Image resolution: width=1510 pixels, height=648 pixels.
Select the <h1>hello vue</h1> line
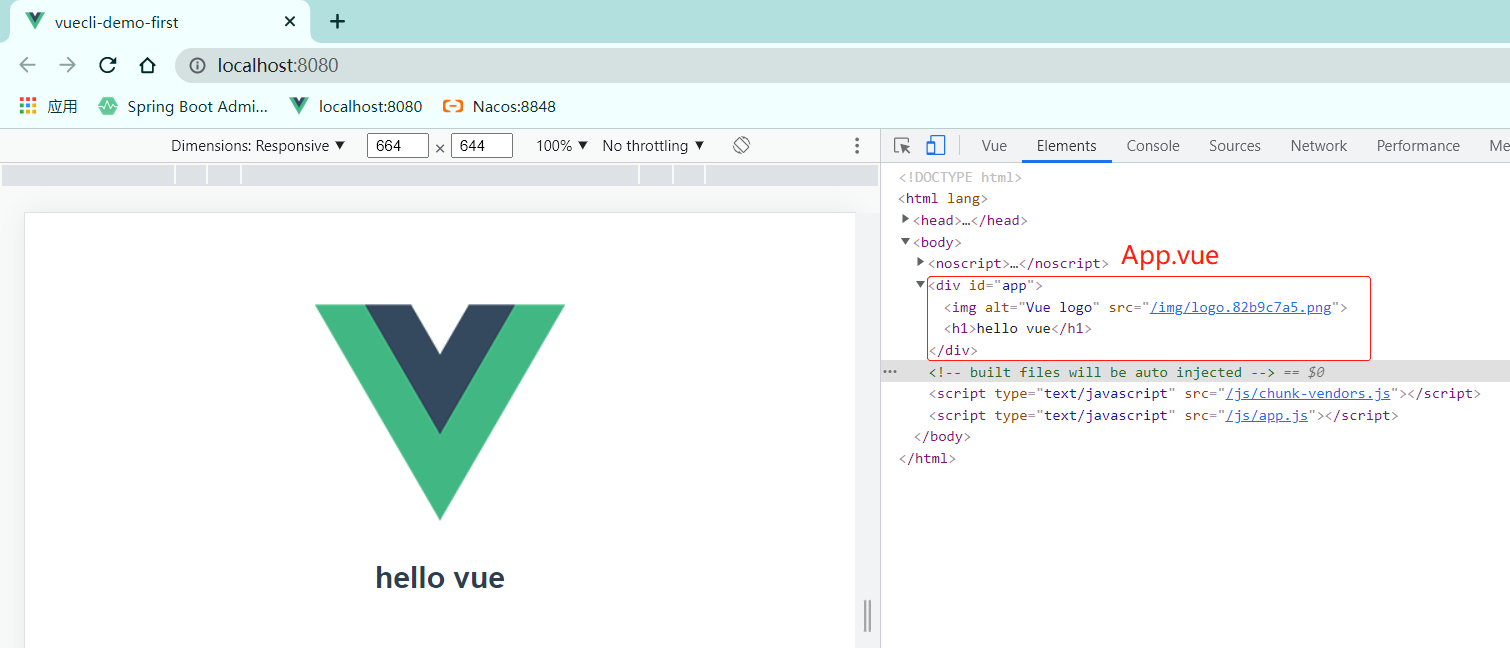(1018, 329)
